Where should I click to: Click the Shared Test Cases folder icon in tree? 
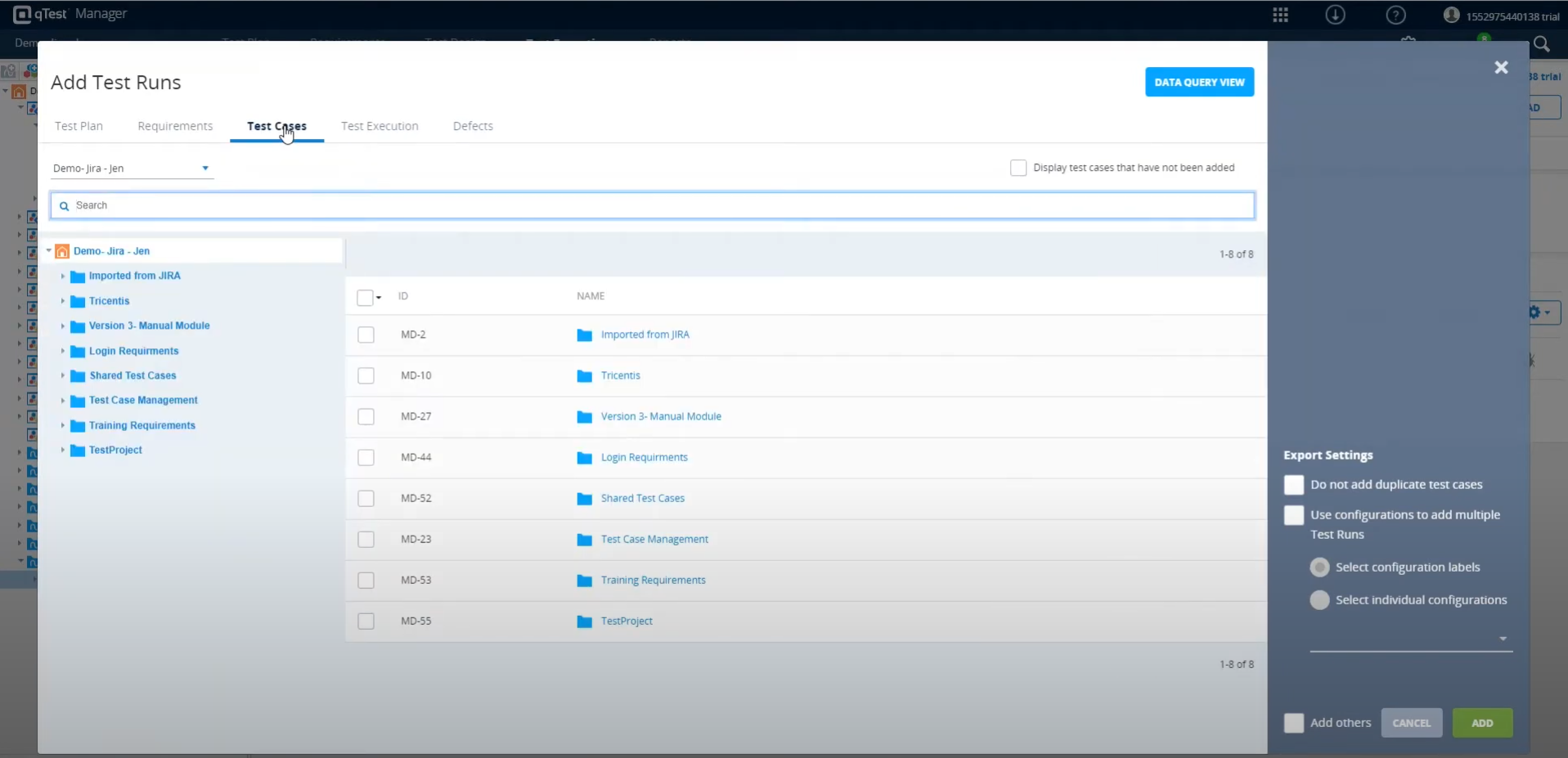(x=78, y=376)
